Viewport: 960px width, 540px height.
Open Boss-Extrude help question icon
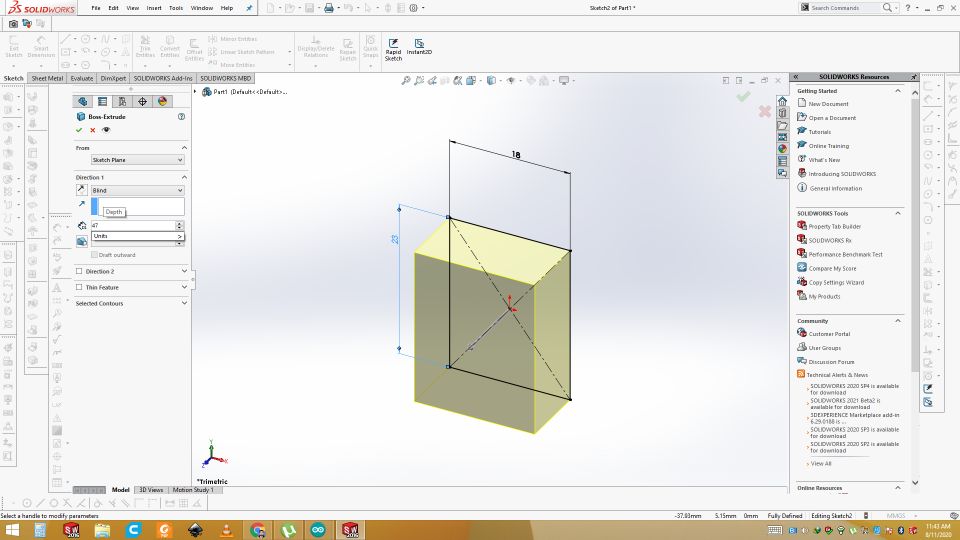[181, 116]
